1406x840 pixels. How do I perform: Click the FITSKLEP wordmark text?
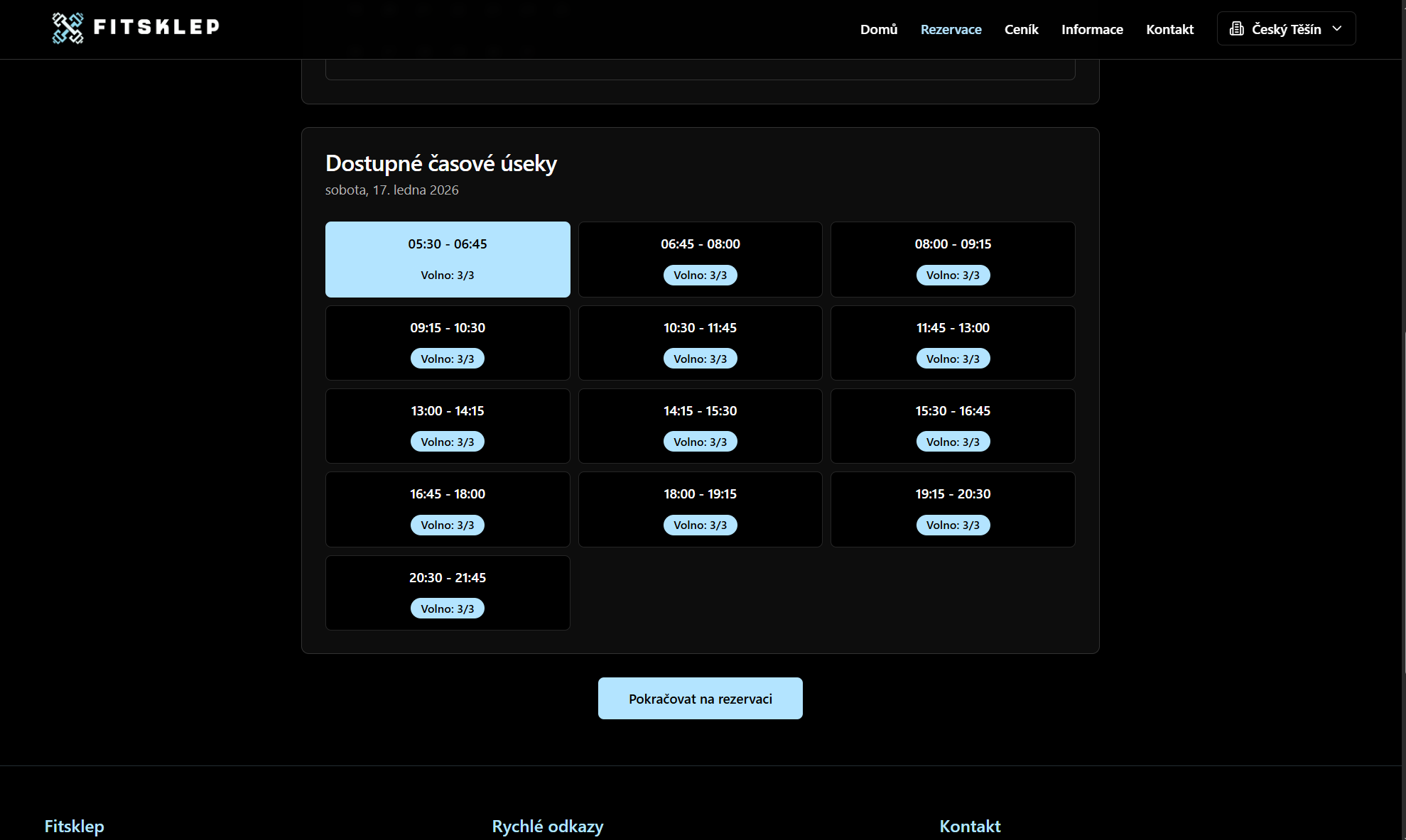click(x=156, y=27)
